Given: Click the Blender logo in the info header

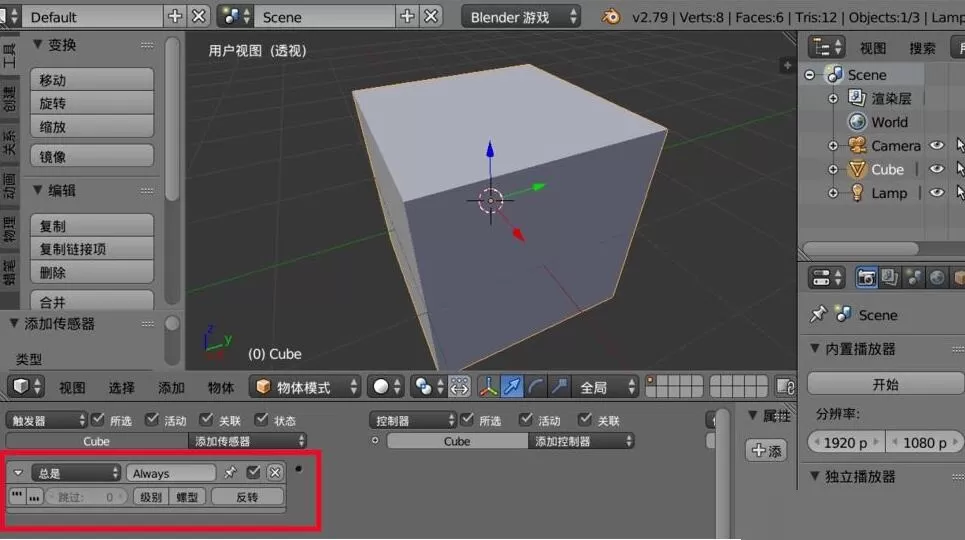Looking at the screenshot, I should pyautogui.click(x=611, y=17).
